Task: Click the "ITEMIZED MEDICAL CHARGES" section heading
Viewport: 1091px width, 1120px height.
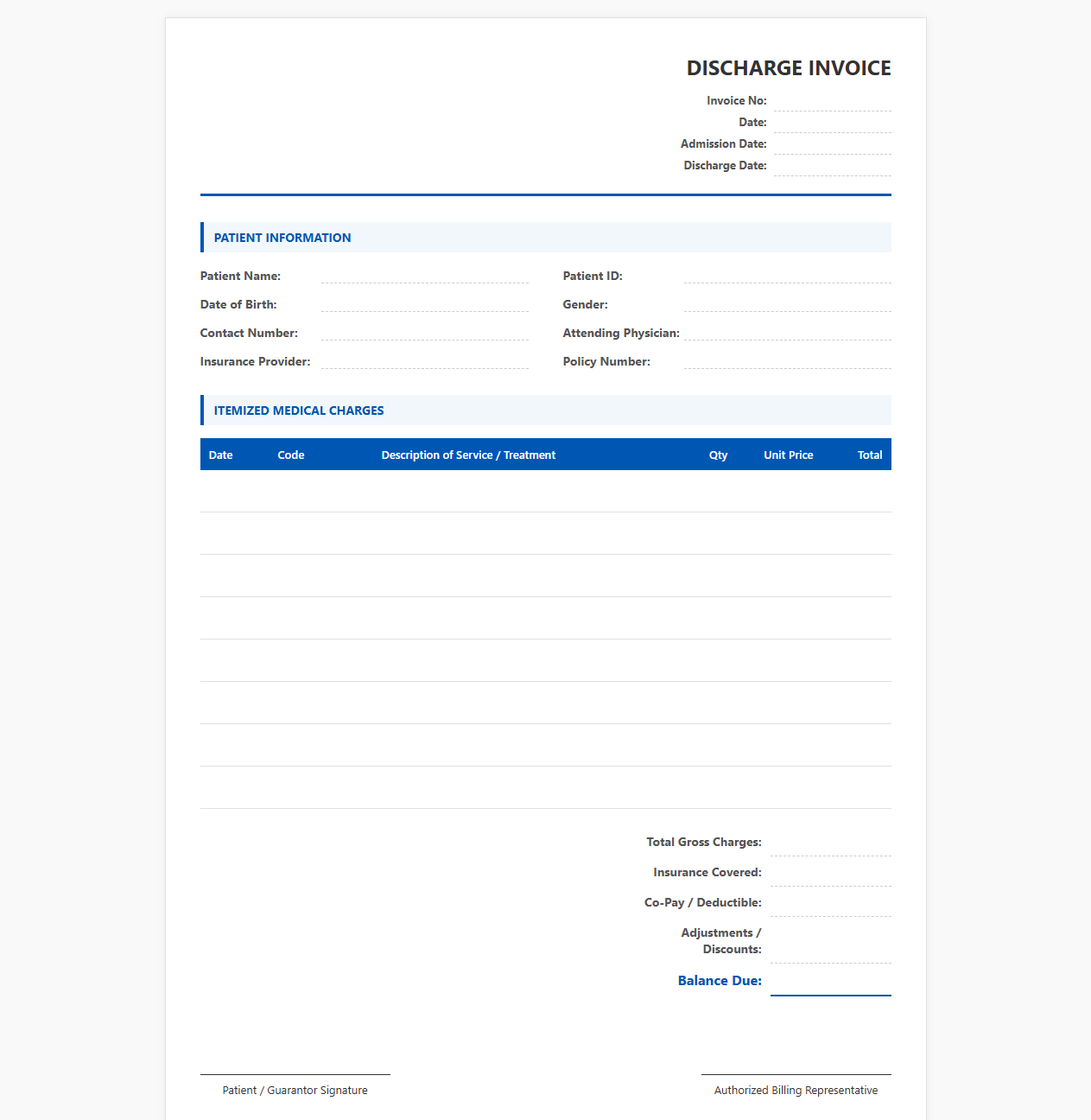Action: point(299,410)
